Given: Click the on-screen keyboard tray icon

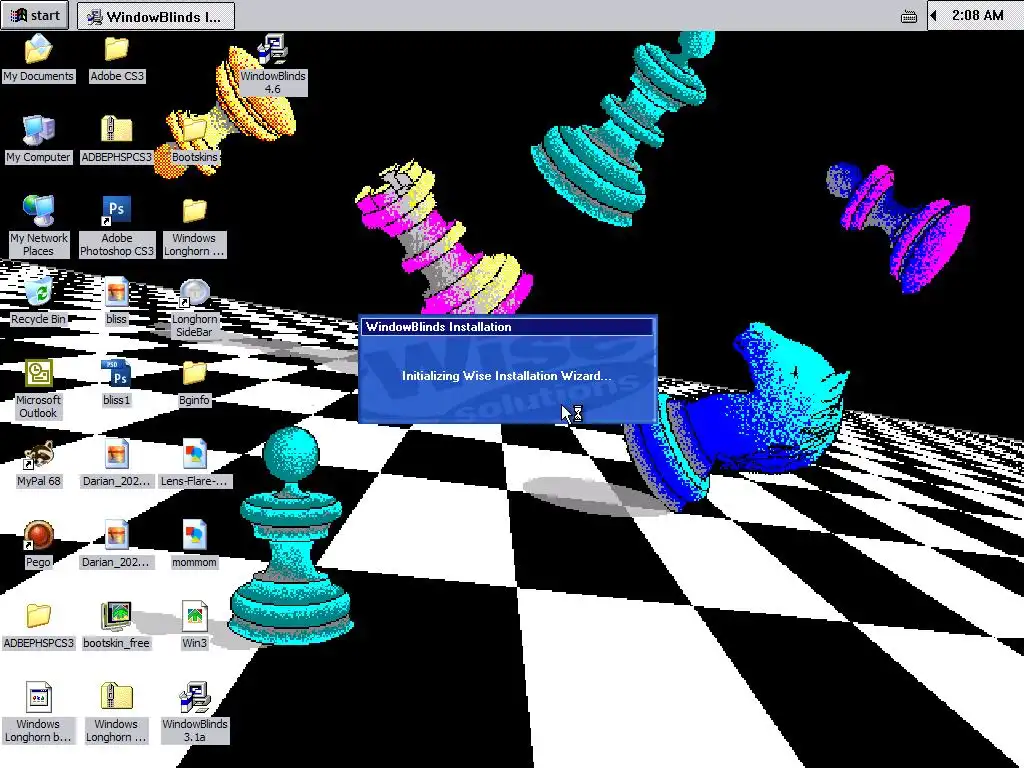Looking at the screenshot, I should (x=908, y=16).
